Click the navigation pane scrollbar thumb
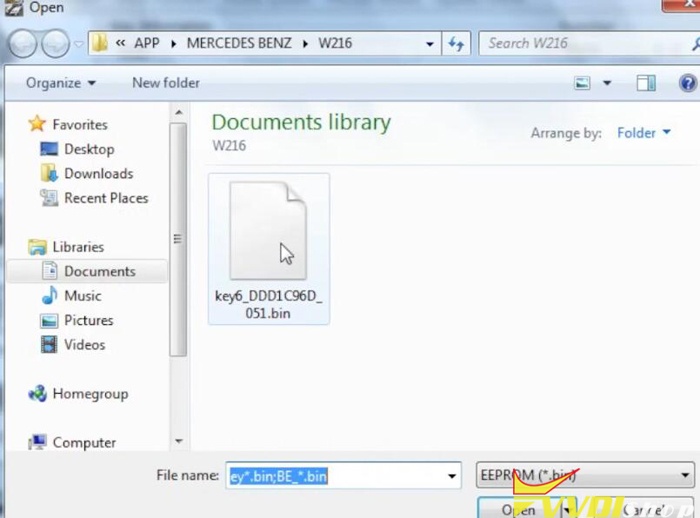The image size is (700, 518). [178, 239]
